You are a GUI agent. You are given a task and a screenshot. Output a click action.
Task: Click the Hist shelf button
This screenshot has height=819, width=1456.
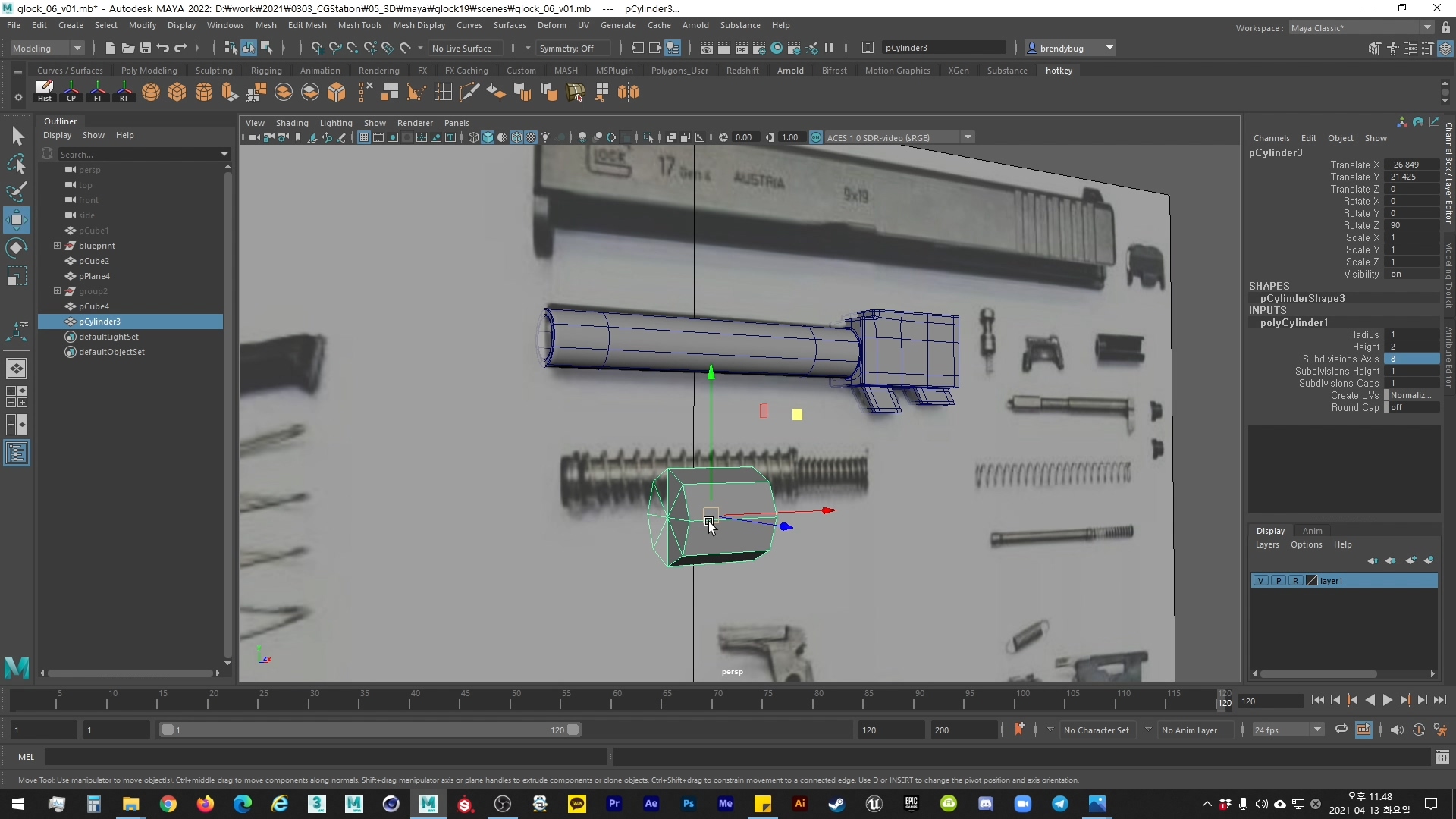[x=45, y=92]
